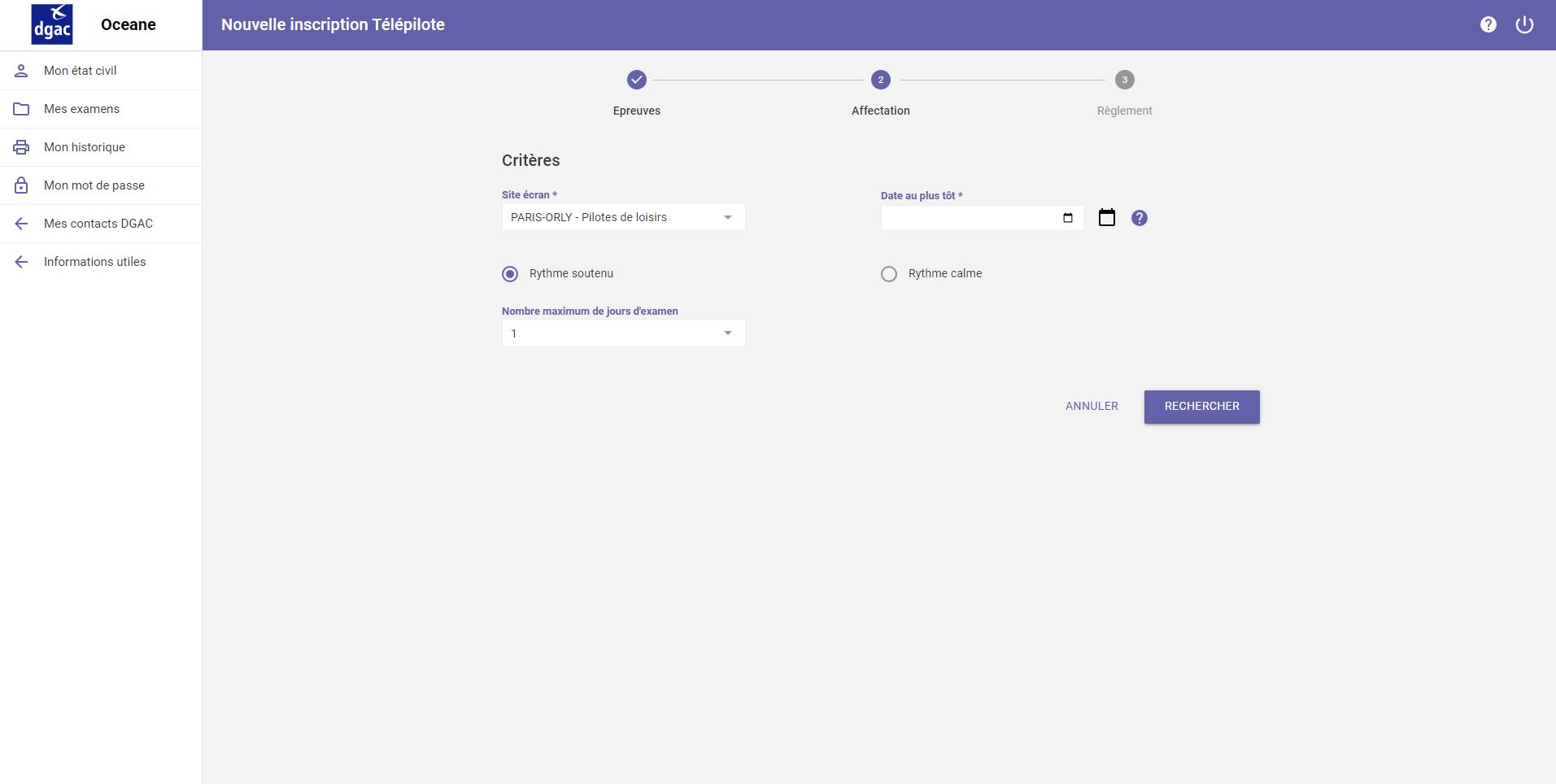Select the Rythme calme radio button
The width and height of the screenshot is (1556, 784).
click(x=889, y=274)
